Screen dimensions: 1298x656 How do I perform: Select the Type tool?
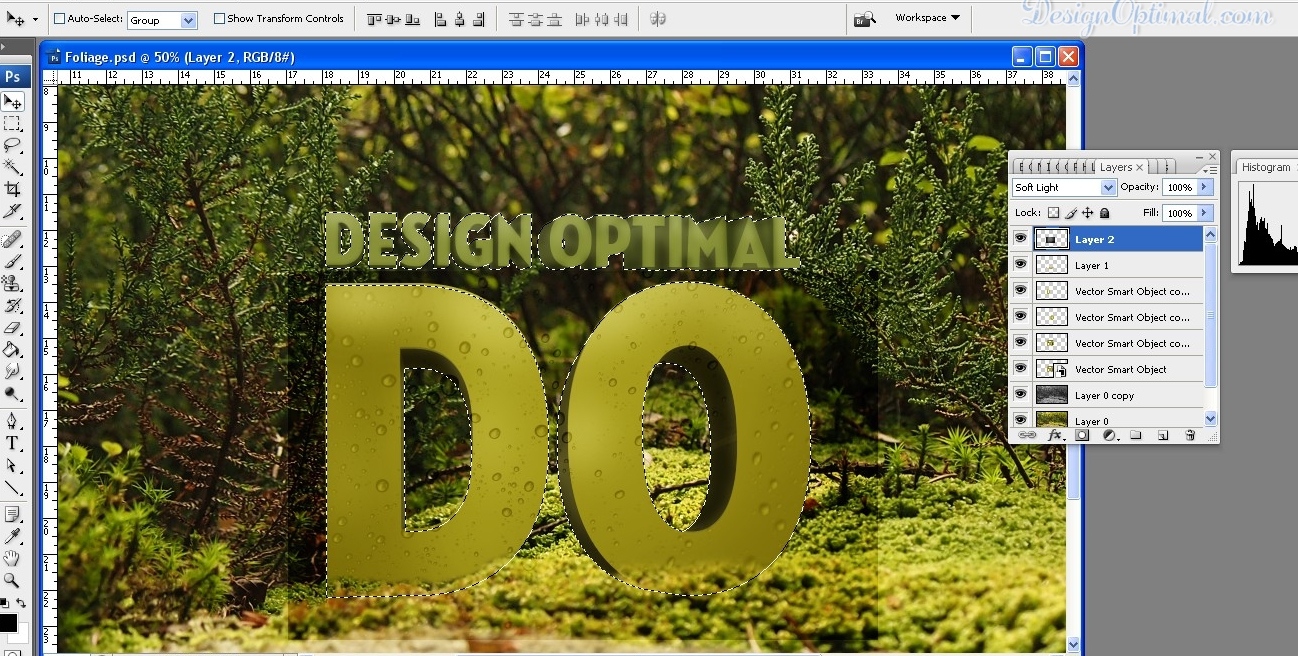point(13,443)
